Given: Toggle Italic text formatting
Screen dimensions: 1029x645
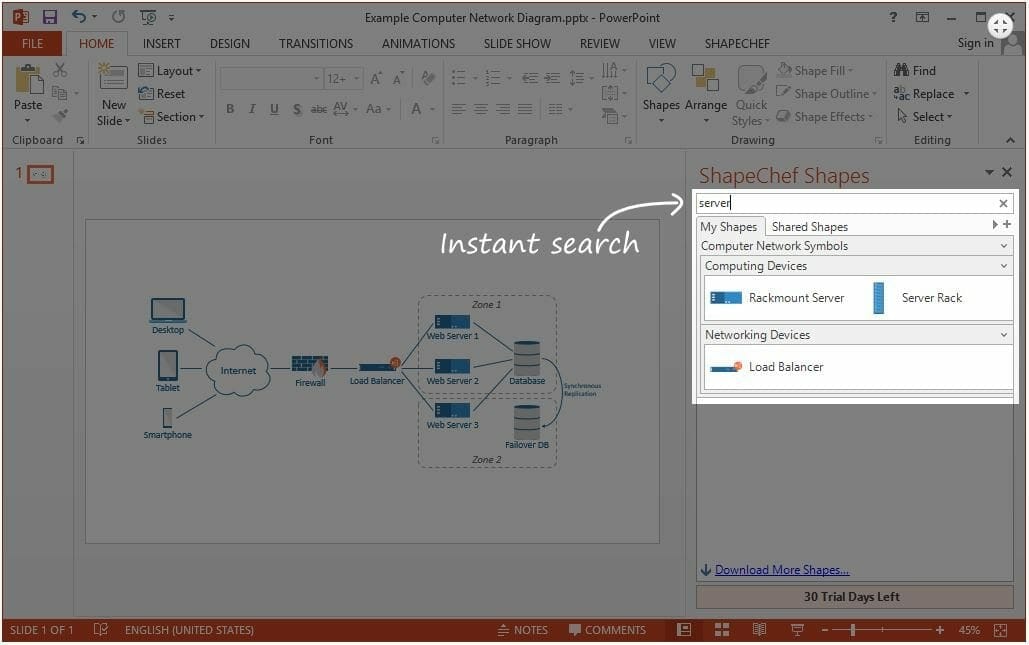Looking at the screenshot, I should [x=252, y=109].
